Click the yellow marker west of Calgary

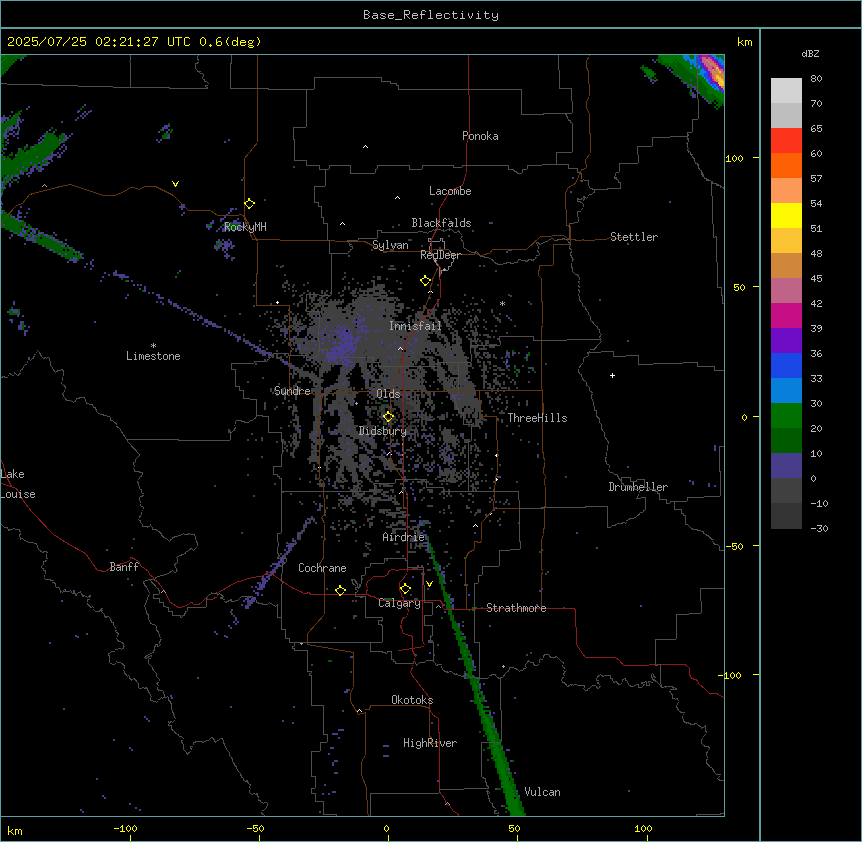tap(340, 590)
